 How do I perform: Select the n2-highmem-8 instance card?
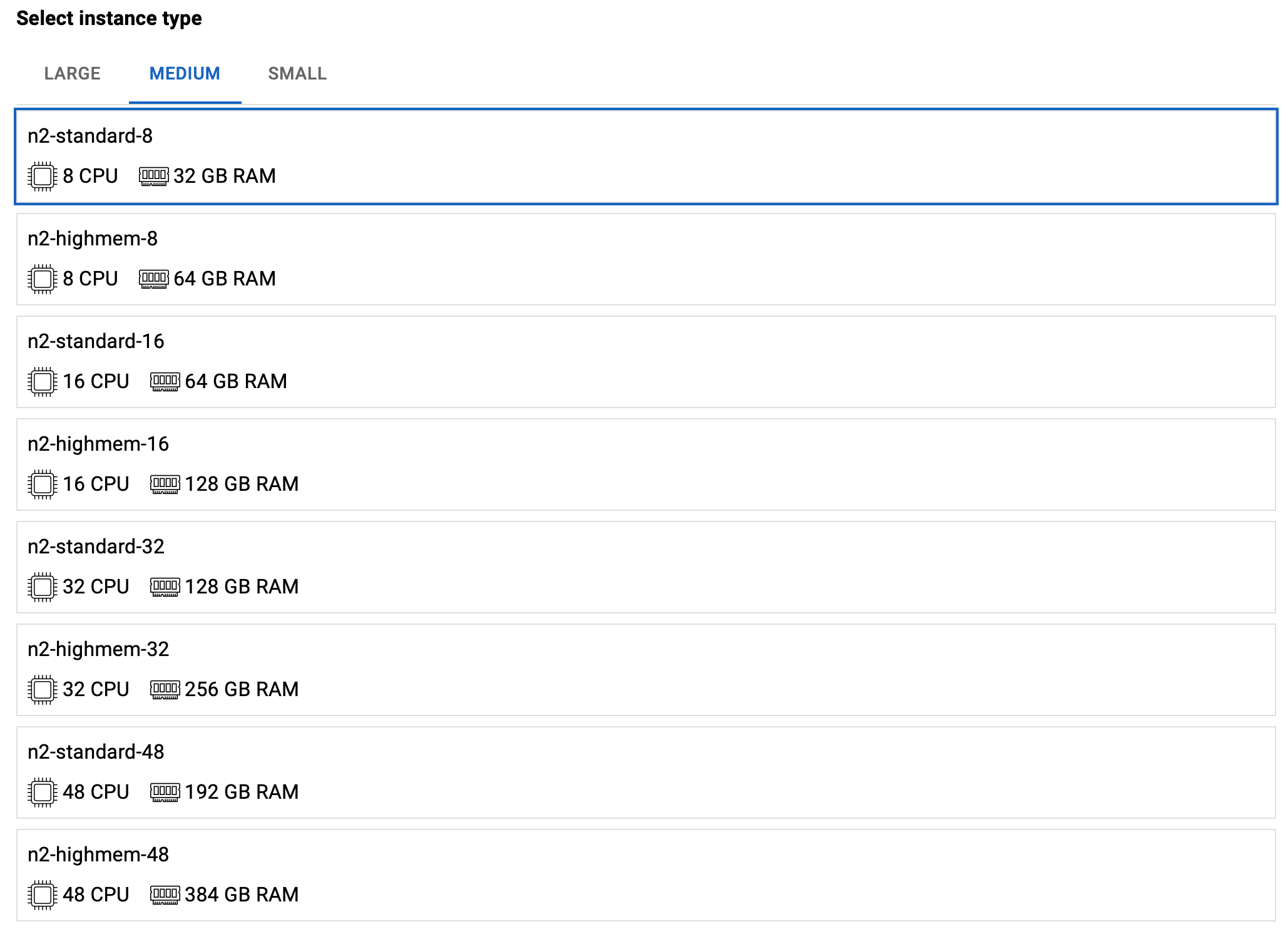(646, 259)
